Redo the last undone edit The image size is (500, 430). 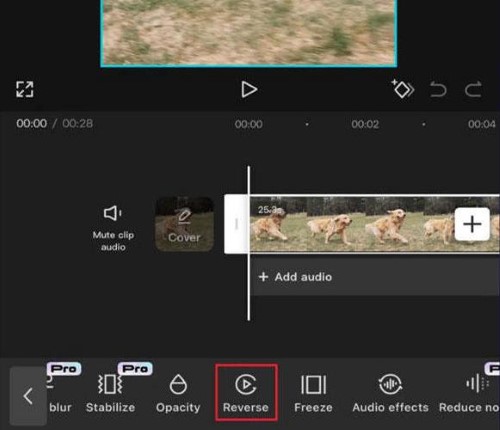click(x=473, y=89)
